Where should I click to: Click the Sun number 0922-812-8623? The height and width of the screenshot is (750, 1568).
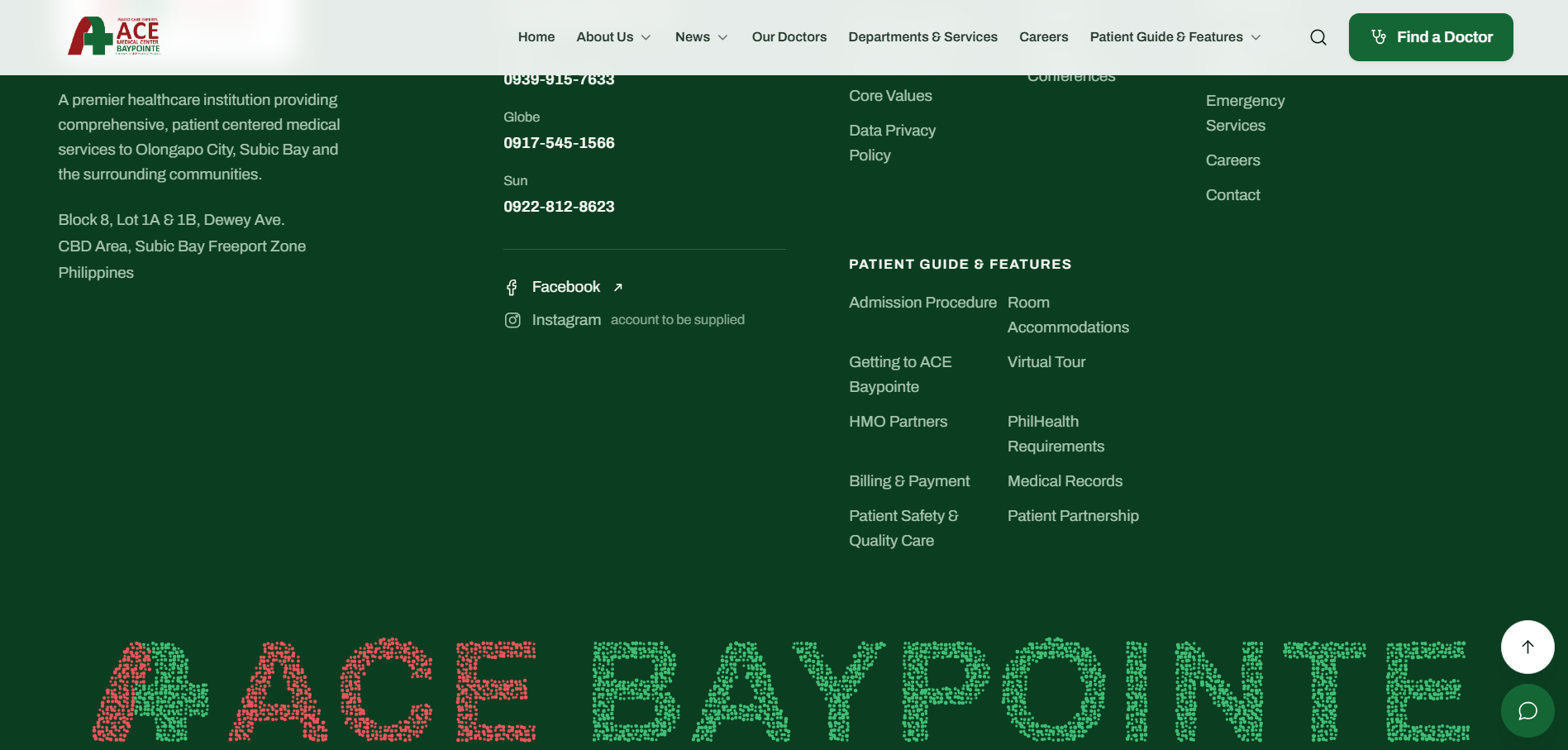[559, 207]
